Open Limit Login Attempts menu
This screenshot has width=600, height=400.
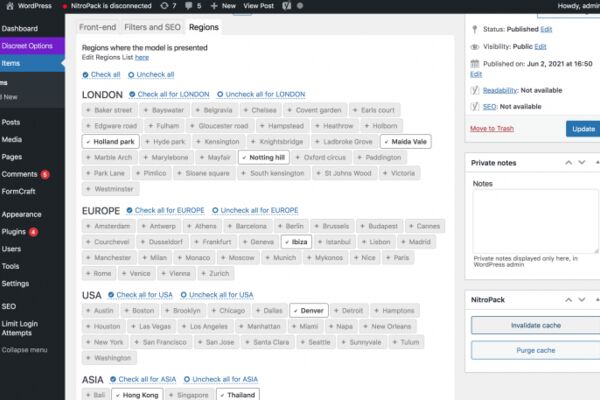(x=20, y=328)
